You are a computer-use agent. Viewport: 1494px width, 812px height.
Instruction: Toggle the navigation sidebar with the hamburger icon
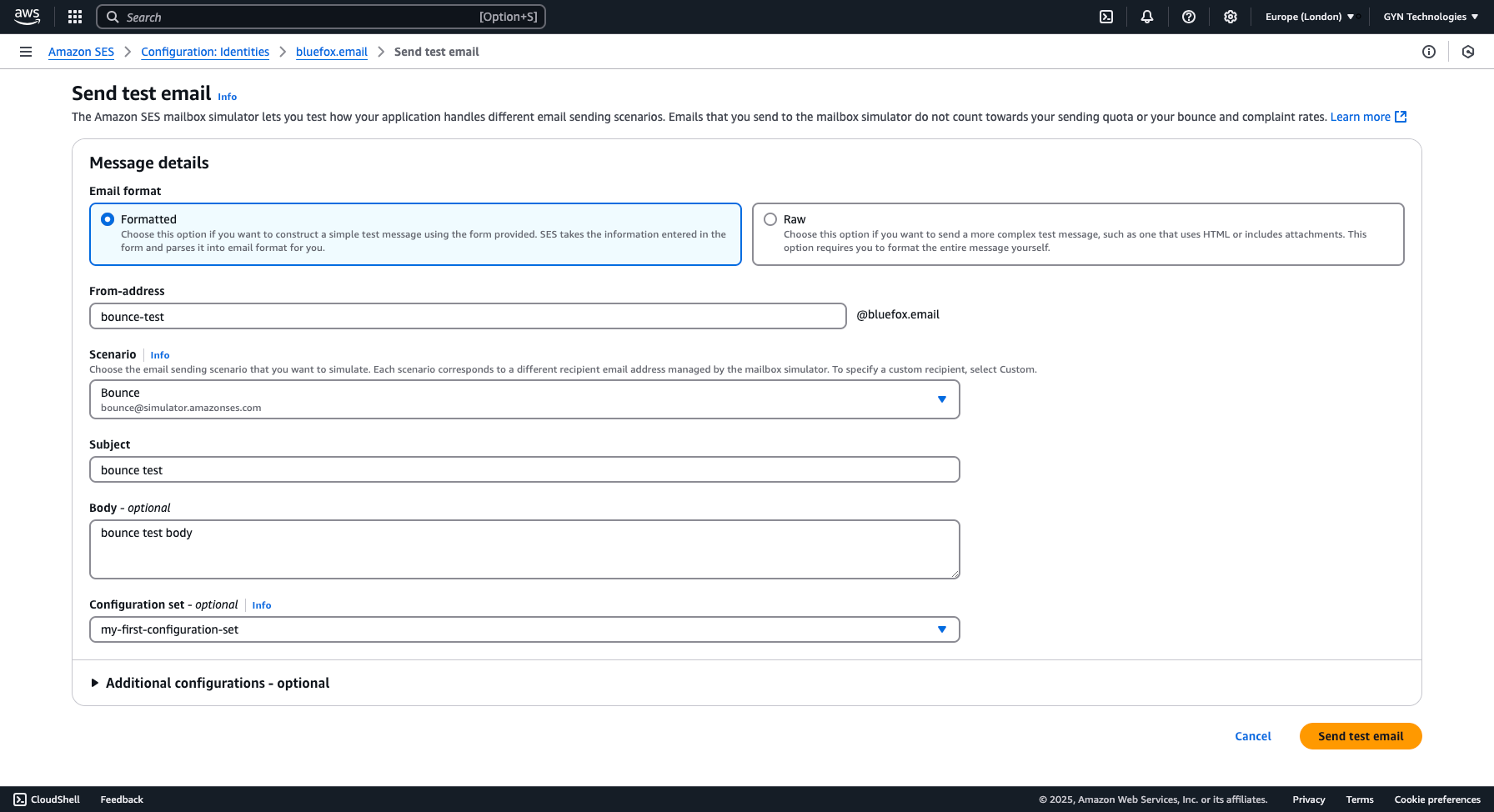(x=25, y=52)
